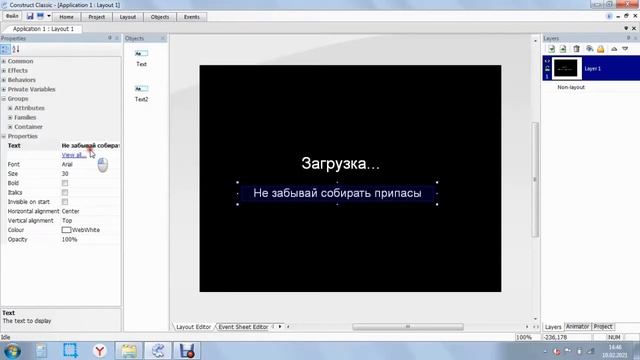Open the Файл application menu
This screenshot has width=640, height=360.
(x=12, y=16)
